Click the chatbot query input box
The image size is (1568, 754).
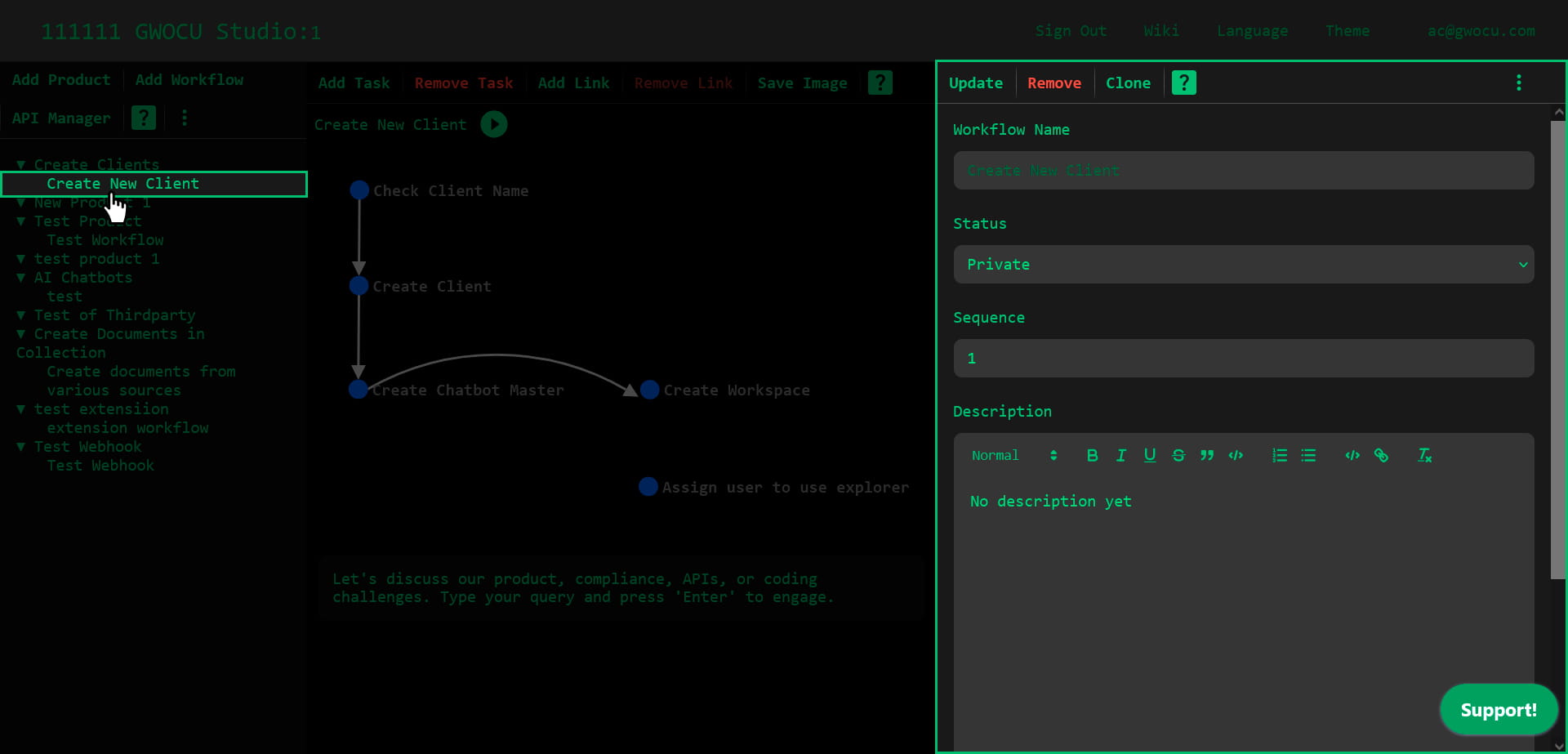621,588
